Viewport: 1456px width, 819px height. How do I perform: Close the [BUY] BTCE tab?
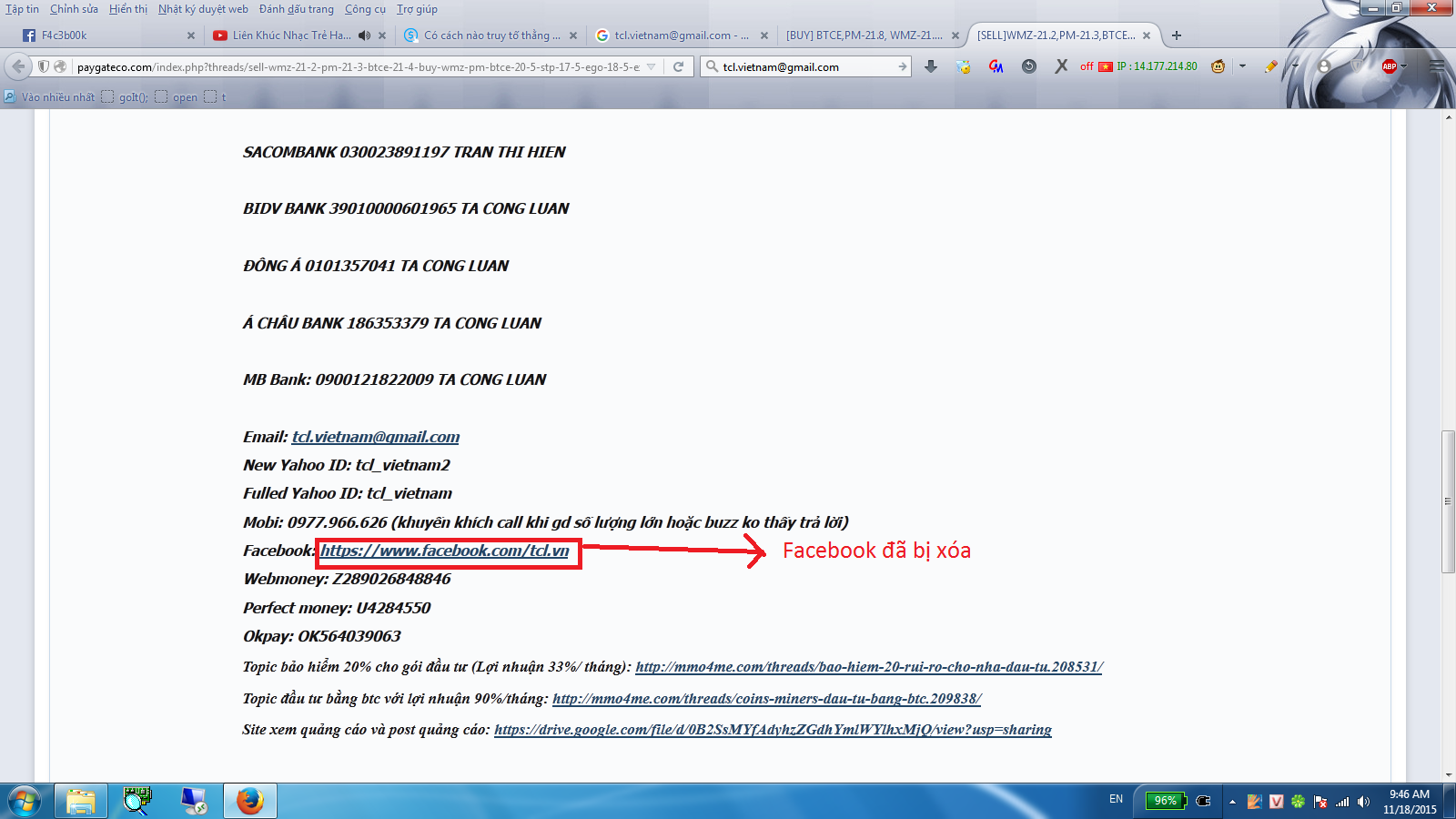tap(955, 35)
